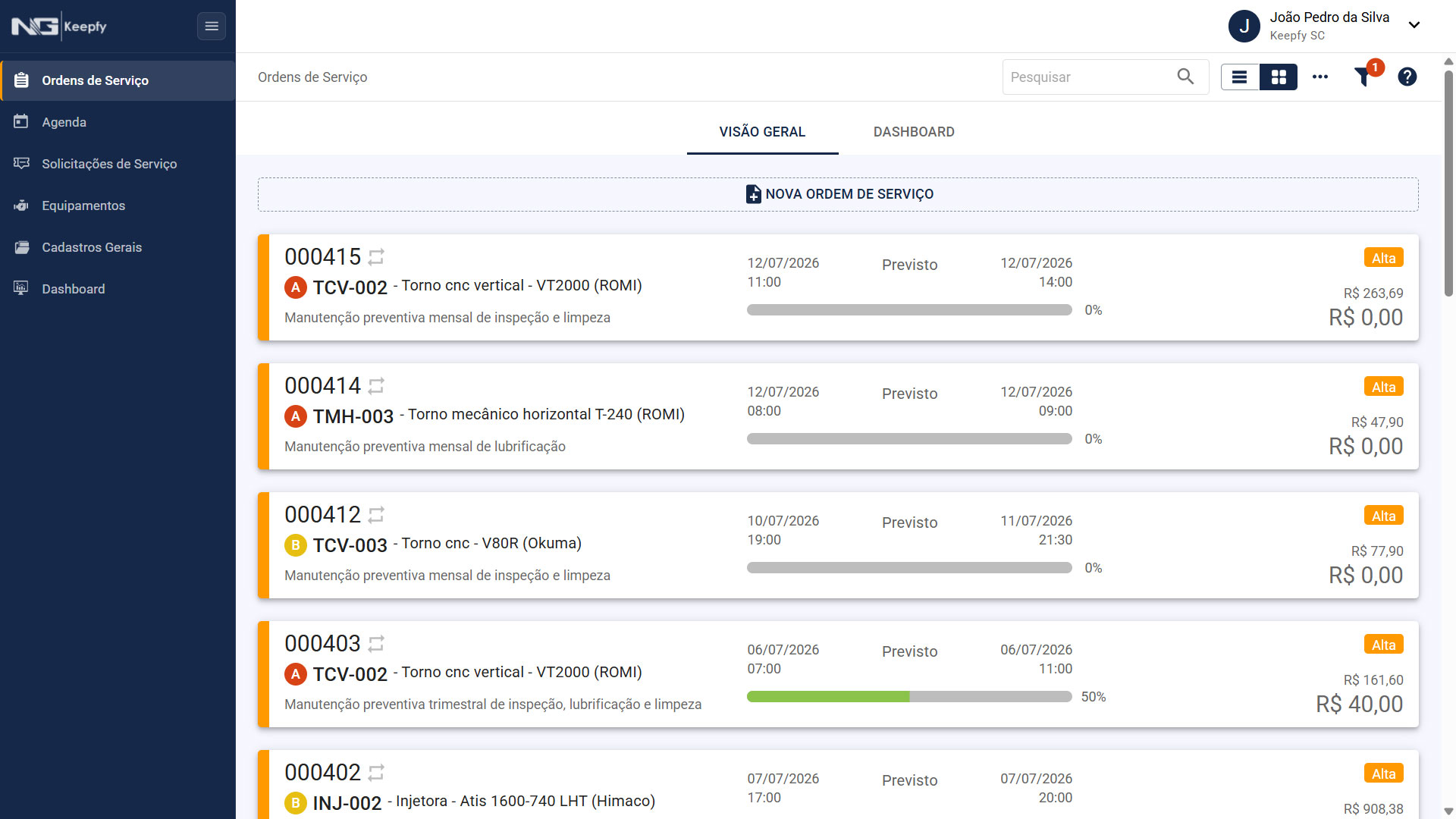The width and height of the screenshot is (1456, 819).
Task: Select the VISÃO GERAL tab
Action: pyautogui.click(x=762, y=132)
